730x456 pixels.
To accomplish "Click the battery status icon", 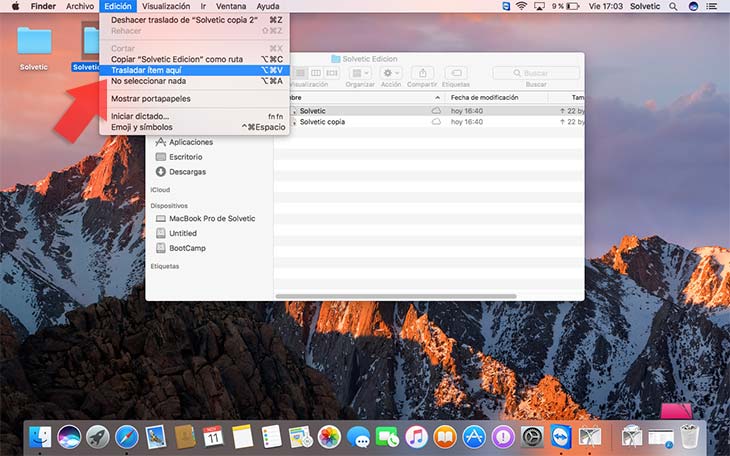I will coord(573,6).
